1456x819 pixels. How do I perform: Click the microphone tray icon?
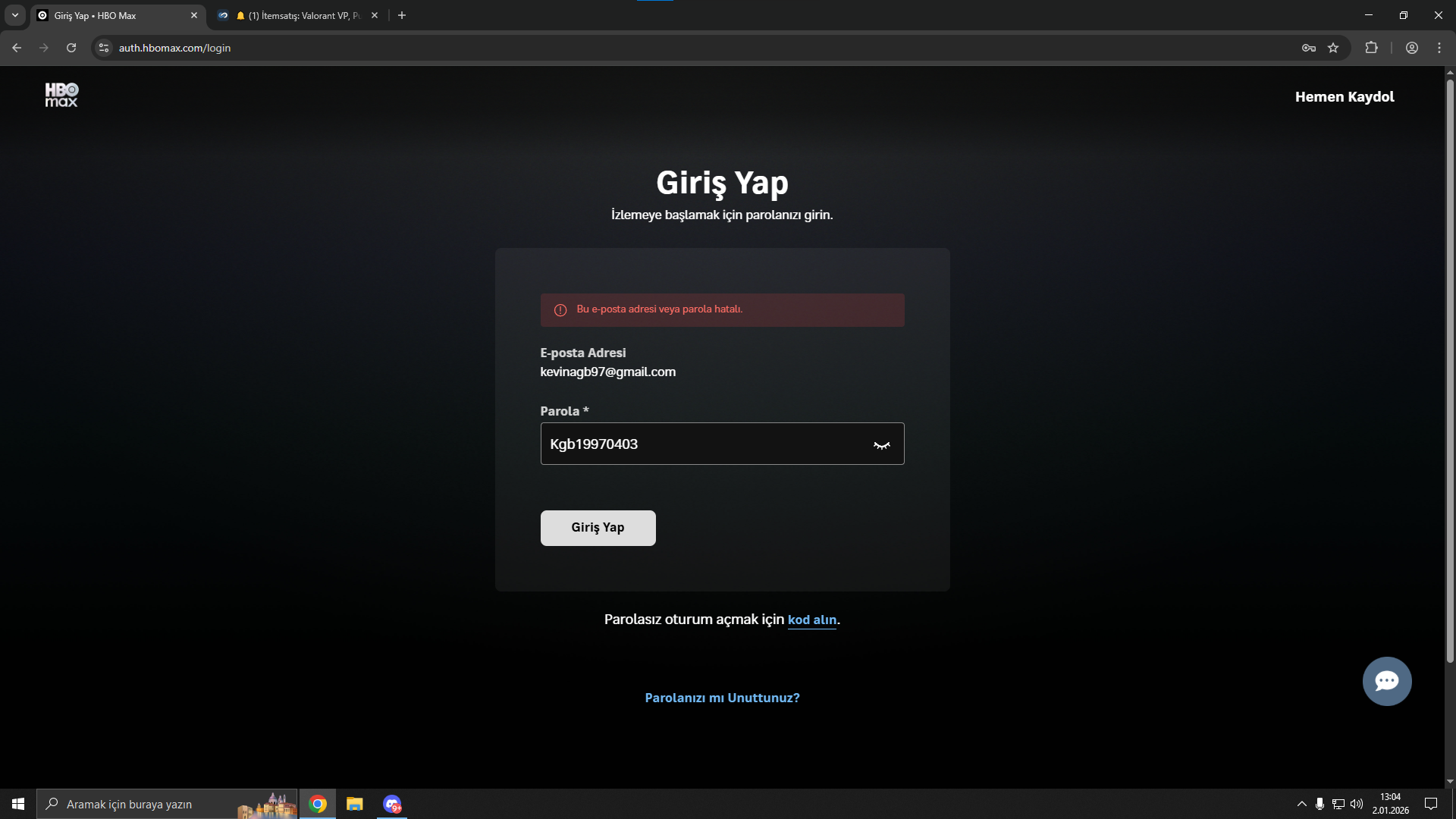[x=1319, y=804]
